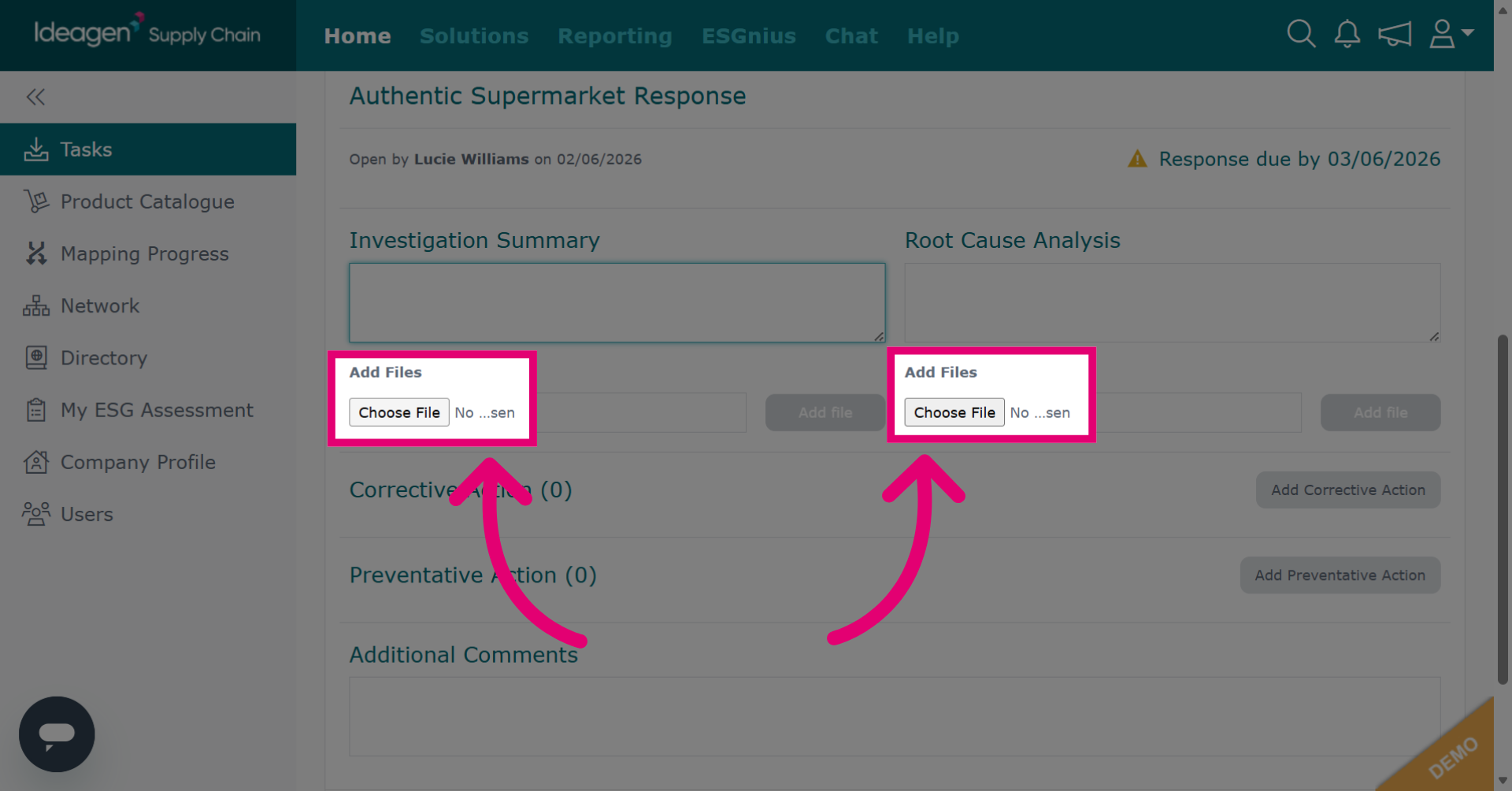Click Add file for Root Cause Analysis
The width and height of the screenshot is (1512, 791).
pos(1380,412)
